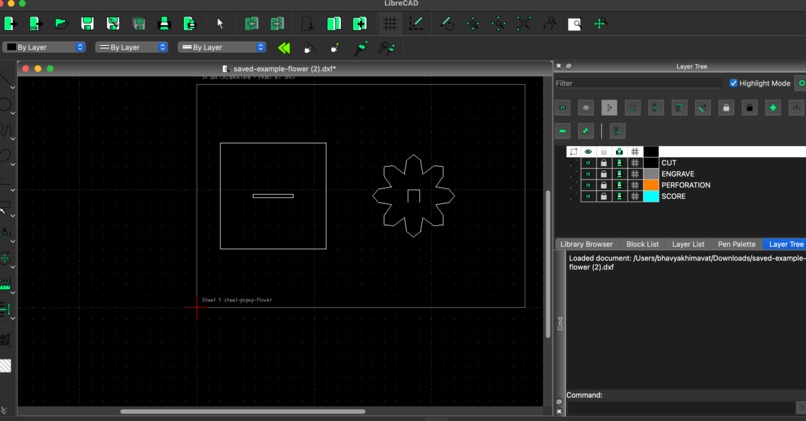Save the drawing with the Save icon

click(x=87, y=24)
